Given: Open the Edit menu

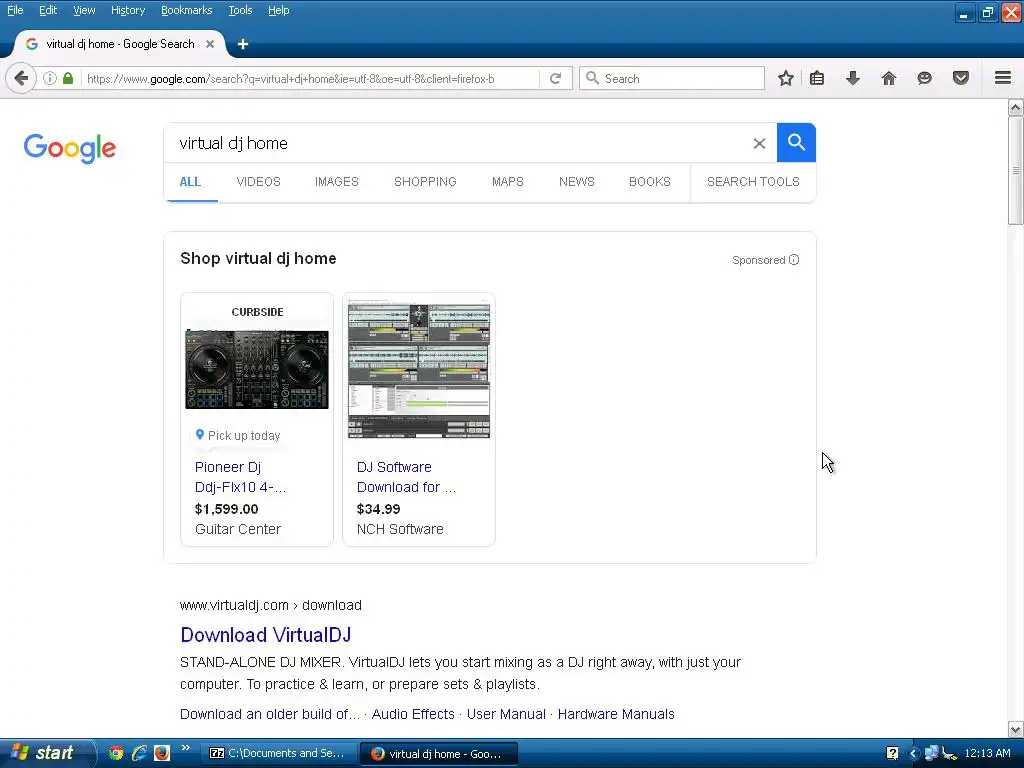Looking at the screenshot, I should 48,10.
